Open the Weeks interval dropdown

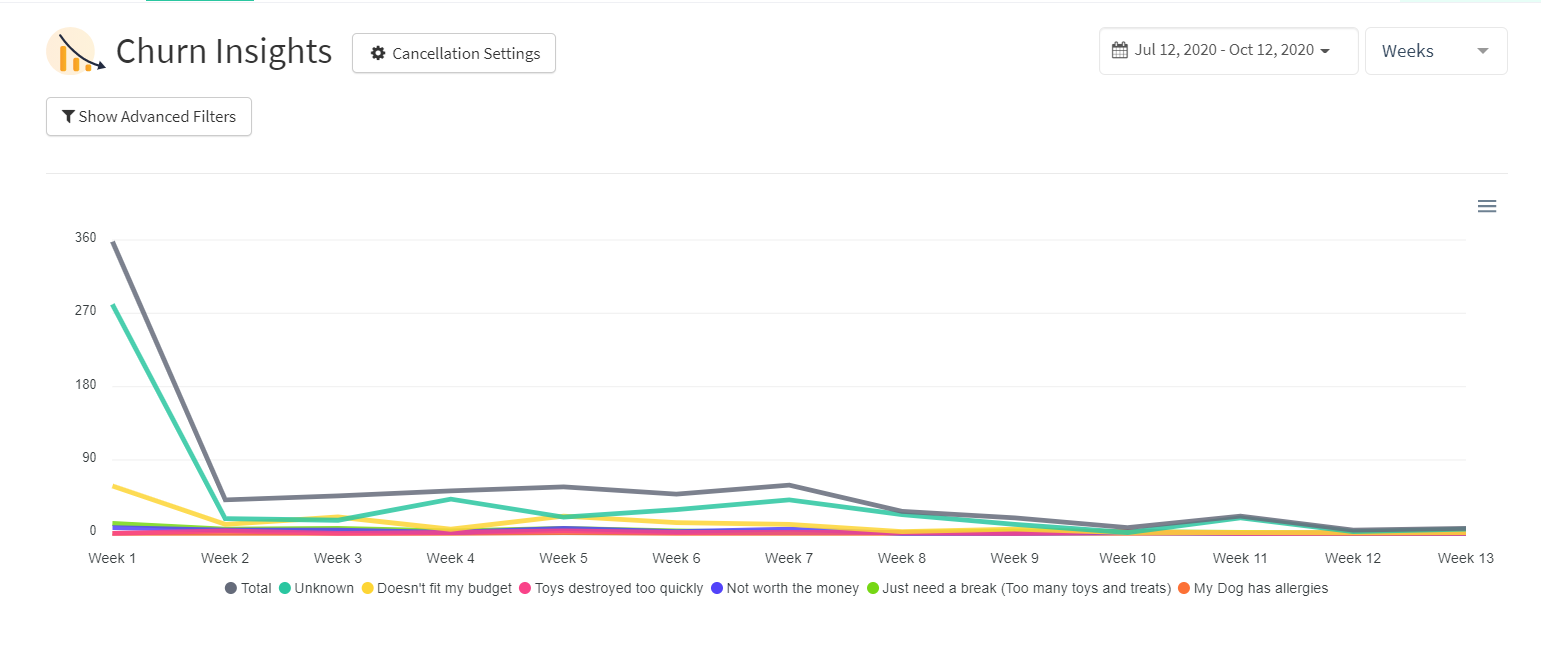click(x=1436, y=51)
